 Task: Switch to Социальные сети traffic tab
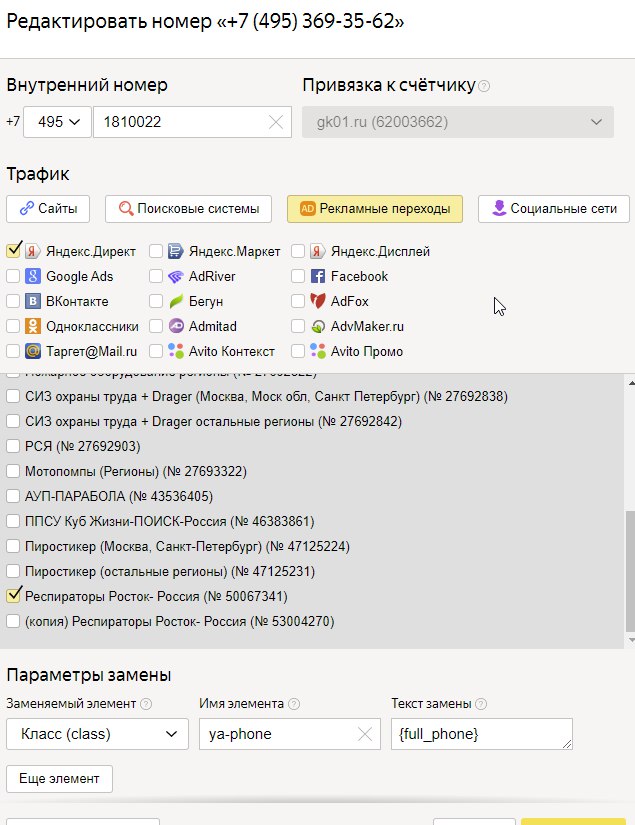(553, 209)
